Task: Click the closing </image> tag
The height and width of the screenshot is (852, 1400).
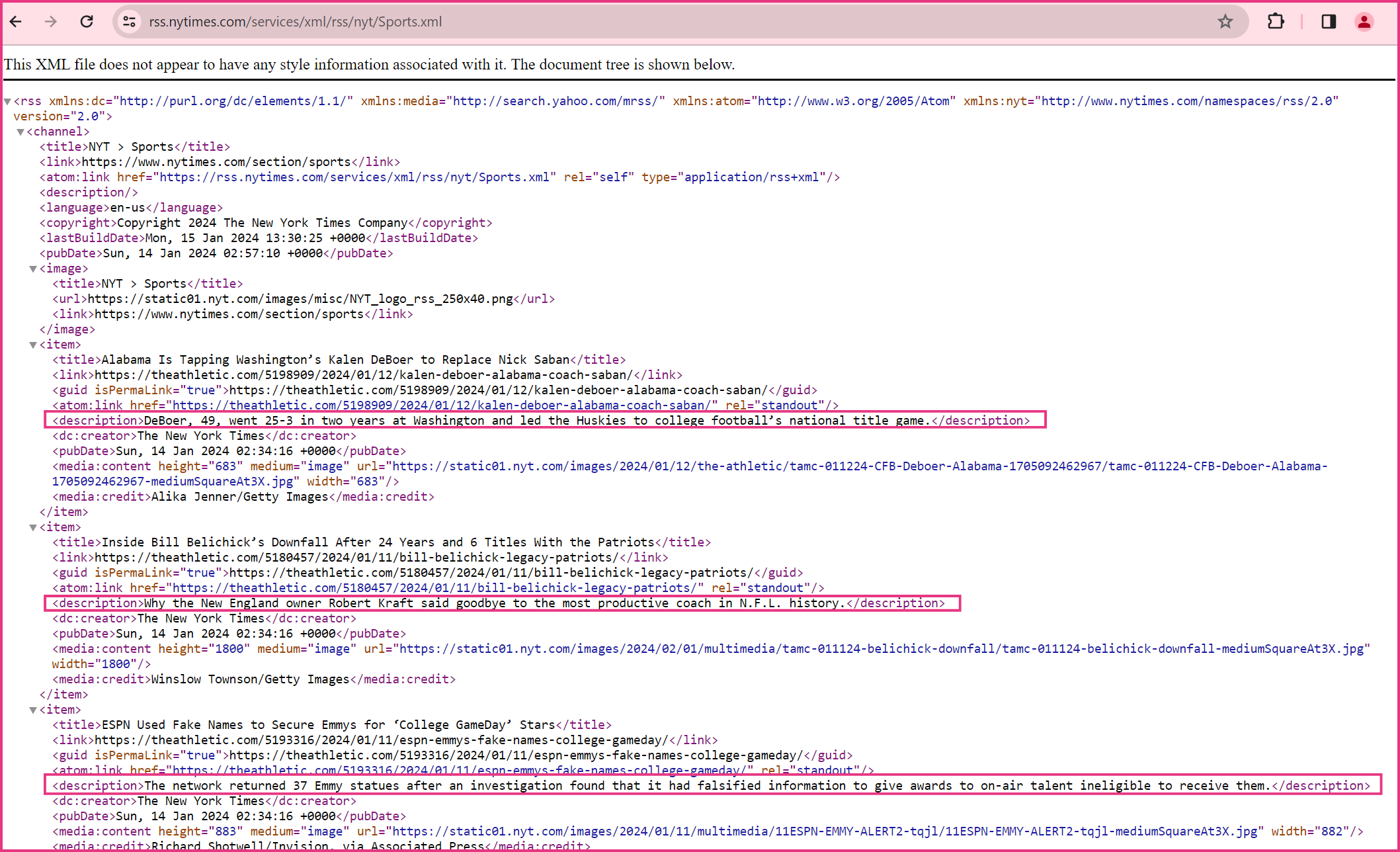Action: point(67,329)
